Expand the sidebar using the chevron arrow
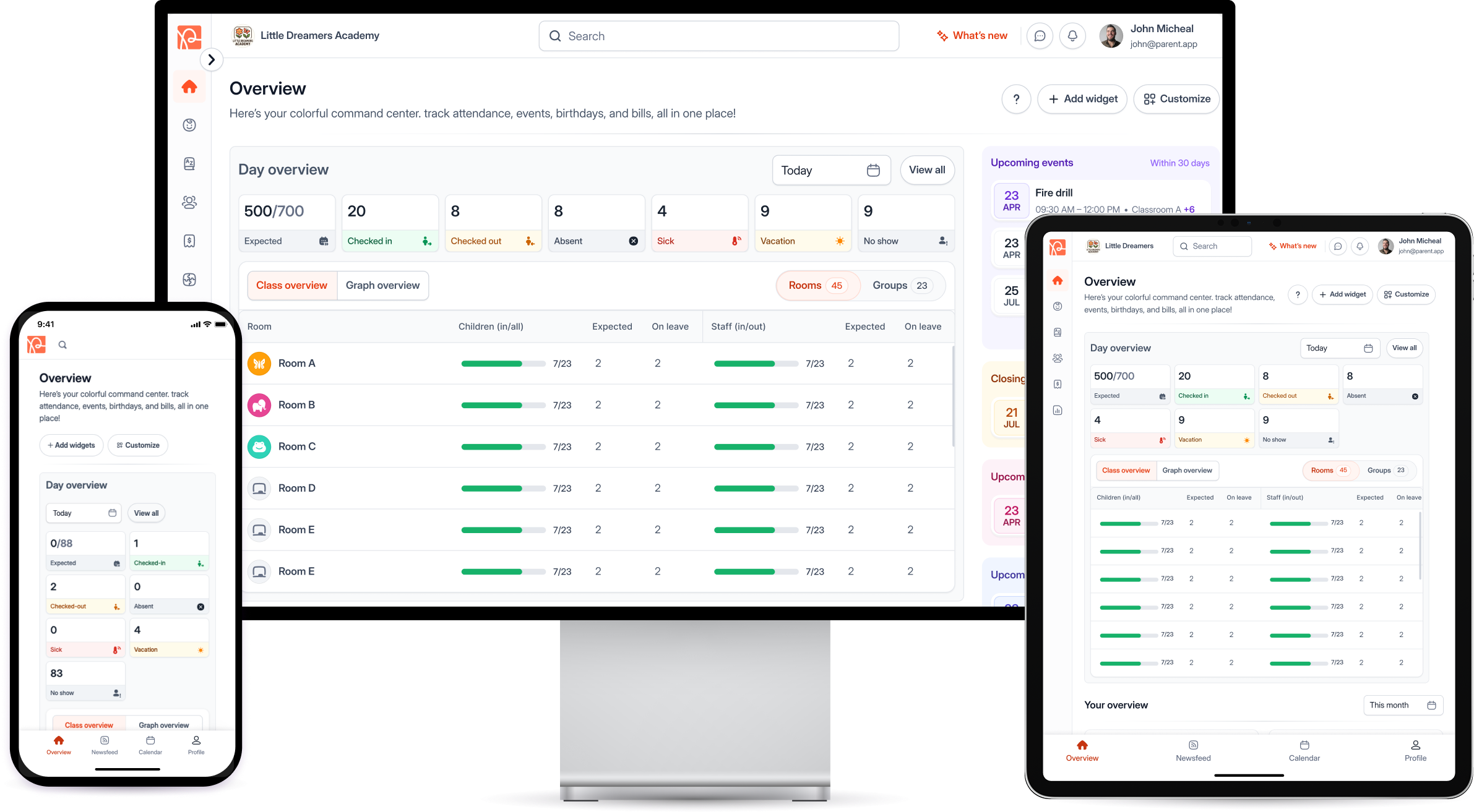The height and width of the screenshot is (812, 1474). (212, 59)
